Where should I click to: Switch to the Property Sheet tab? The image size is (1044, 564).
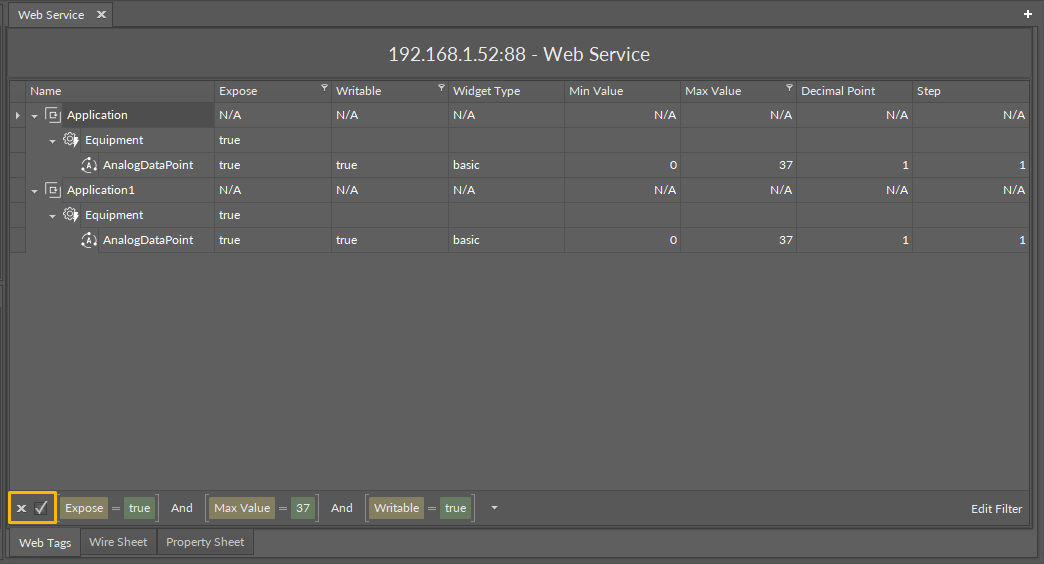point(204,542)
